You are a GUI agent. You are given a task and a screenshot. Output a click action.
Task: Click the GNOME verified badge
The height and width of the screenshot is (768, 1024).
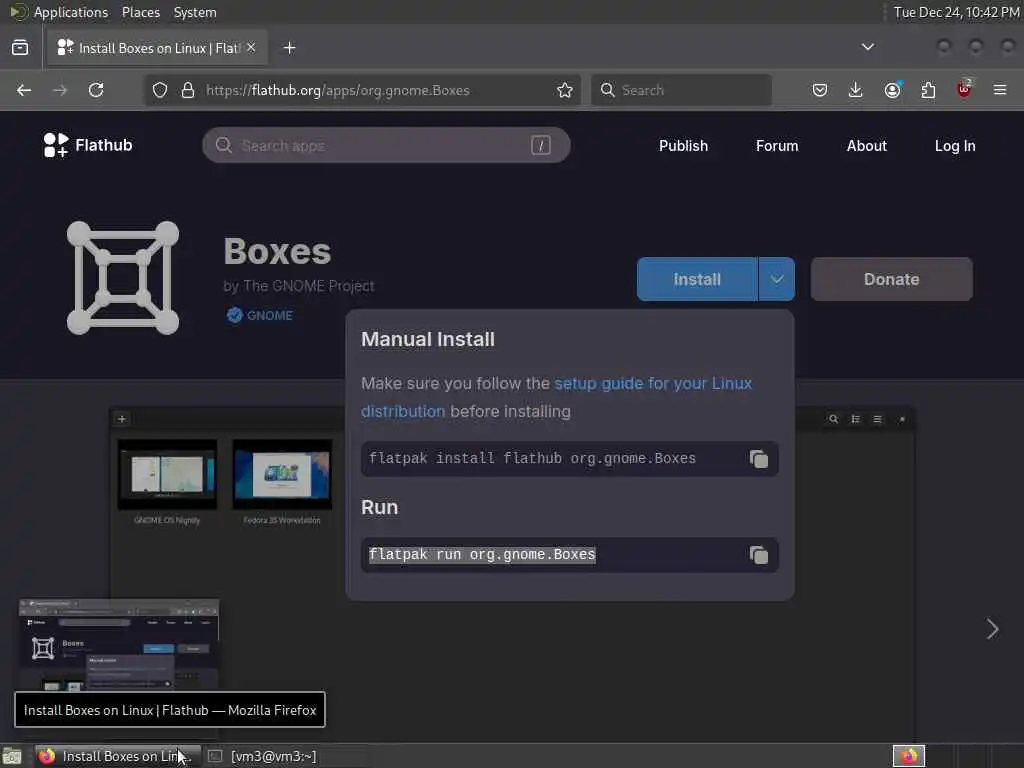(x=260, y=315)
